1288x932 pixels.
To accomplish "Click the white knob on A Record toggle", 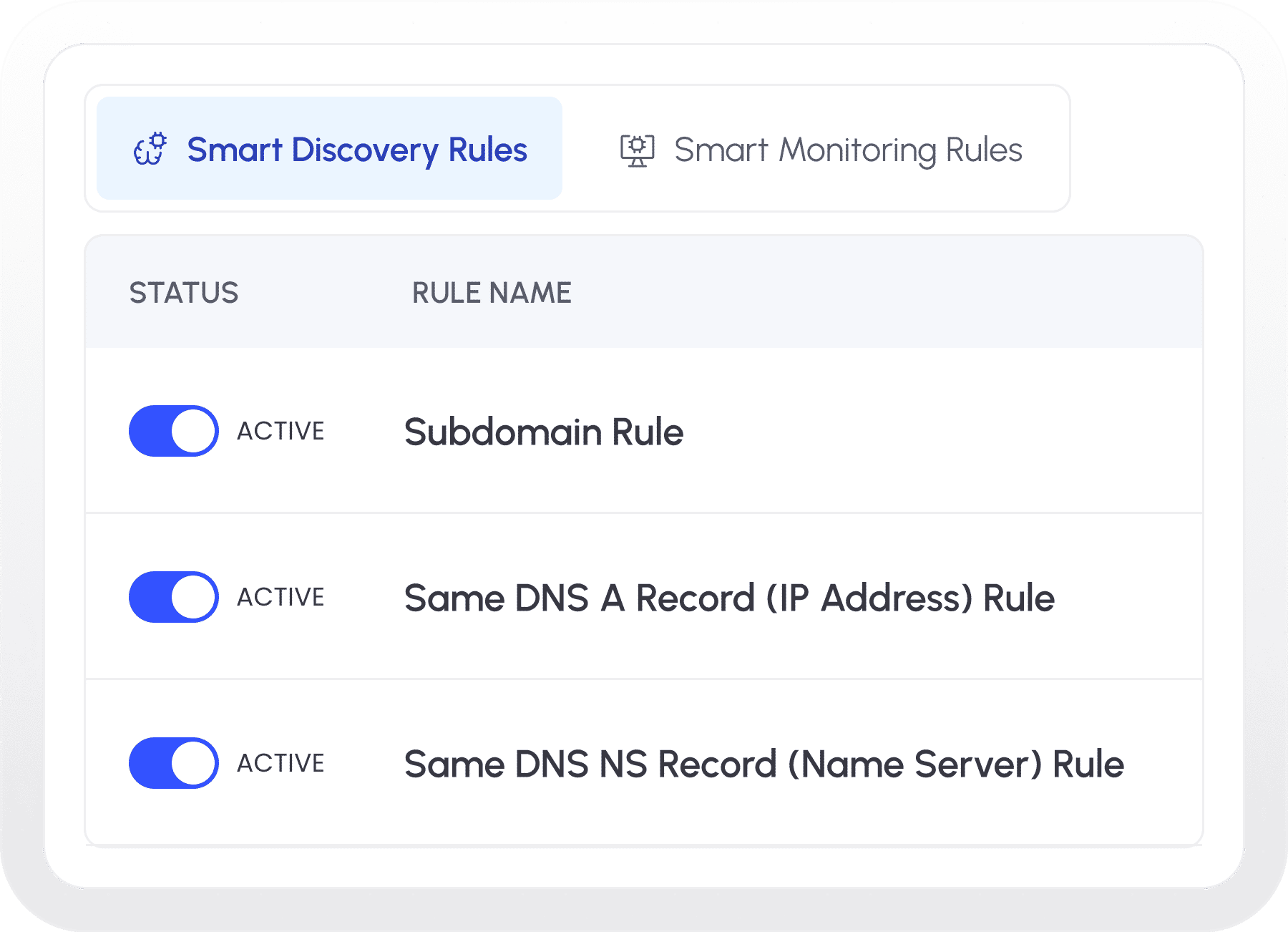I will (194, 597).
